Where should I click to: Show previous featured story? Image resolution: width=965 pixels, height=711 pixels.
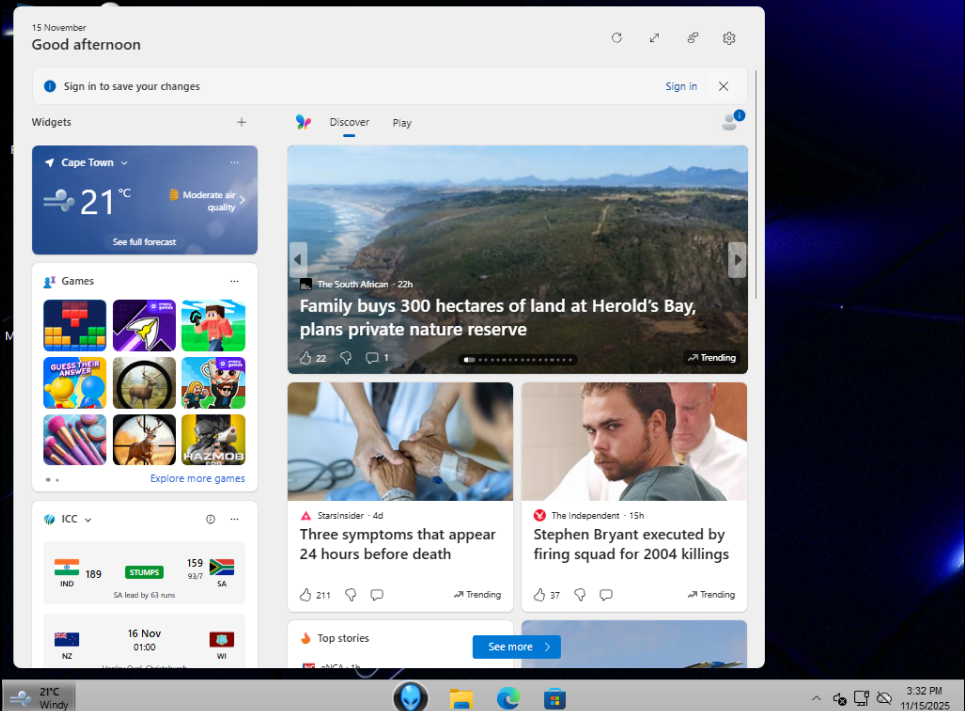(x=298, y=259)
